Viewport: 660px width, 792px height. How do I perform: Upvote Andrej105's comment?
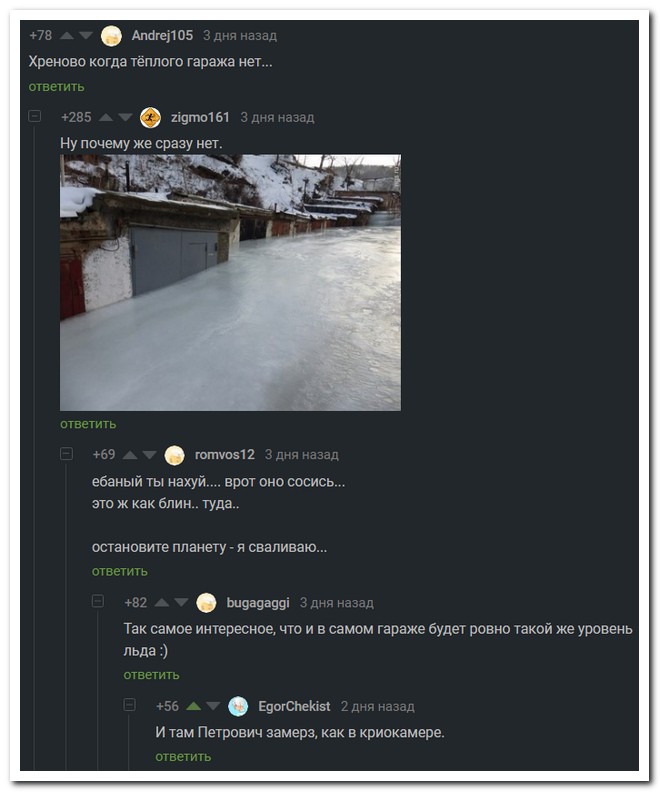click(x=67, y=35)
